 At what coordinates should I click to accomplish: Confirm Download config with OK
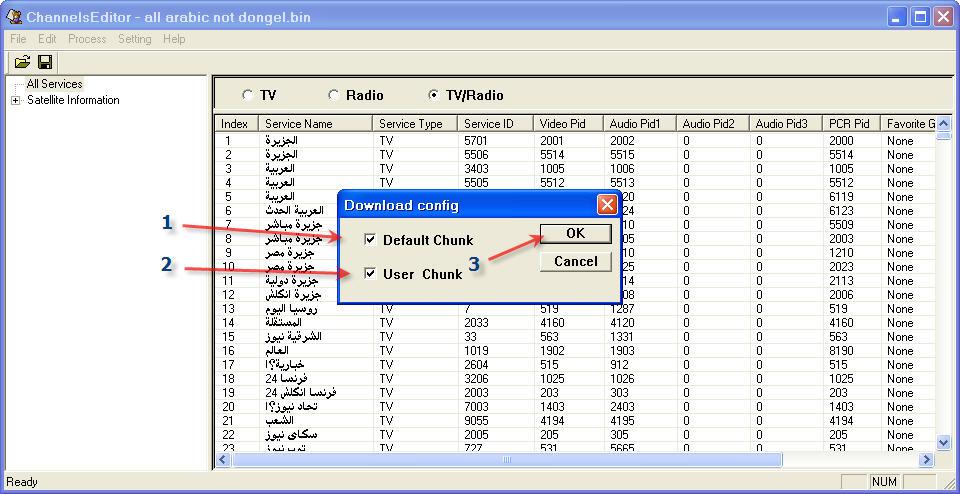[x=576, y=233]
